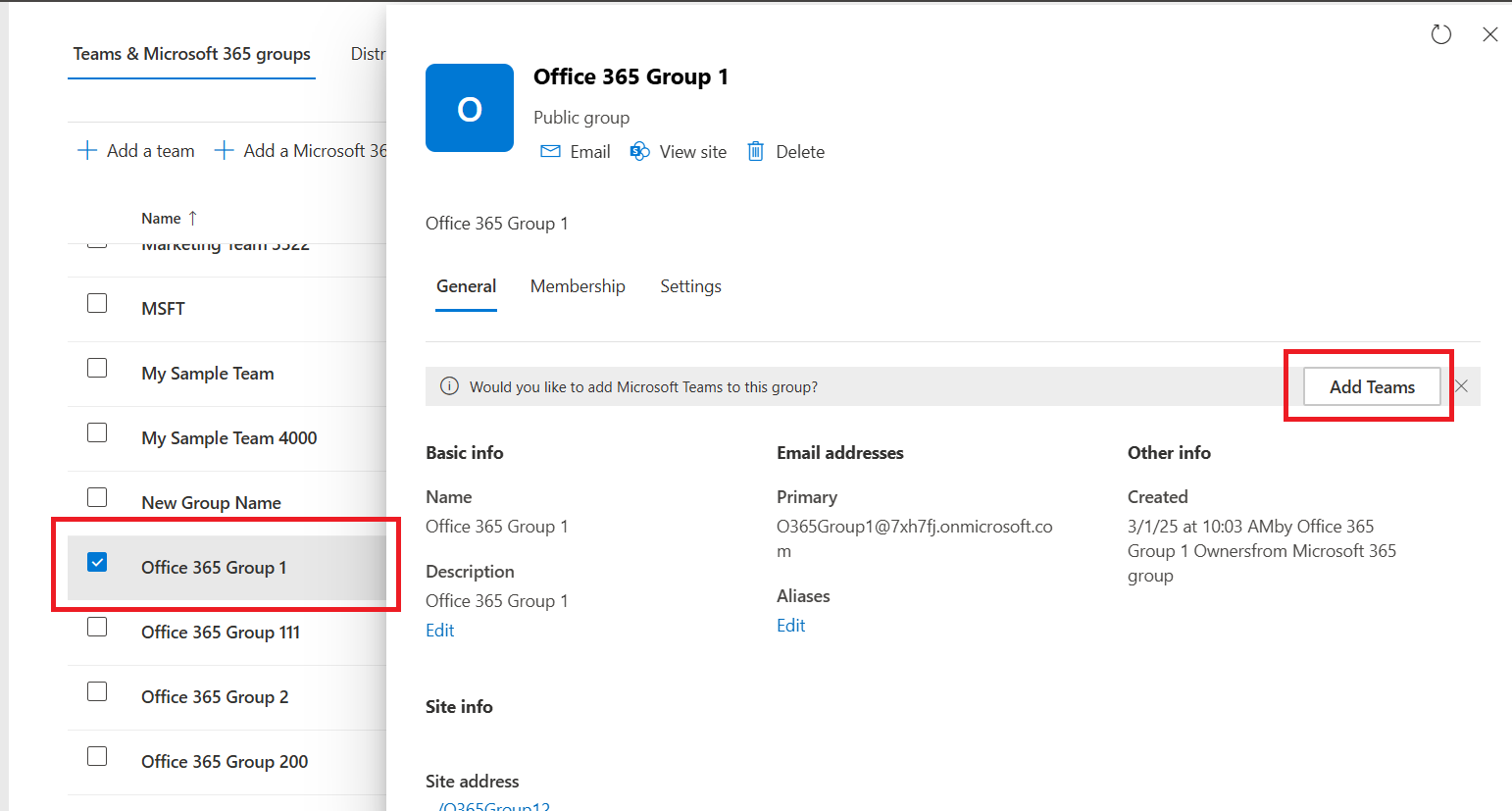This screenshot has width=1512, height=811.
Task: Uncheck the Office 365 Group 1 checkbox
Action: tap(97, 562)
